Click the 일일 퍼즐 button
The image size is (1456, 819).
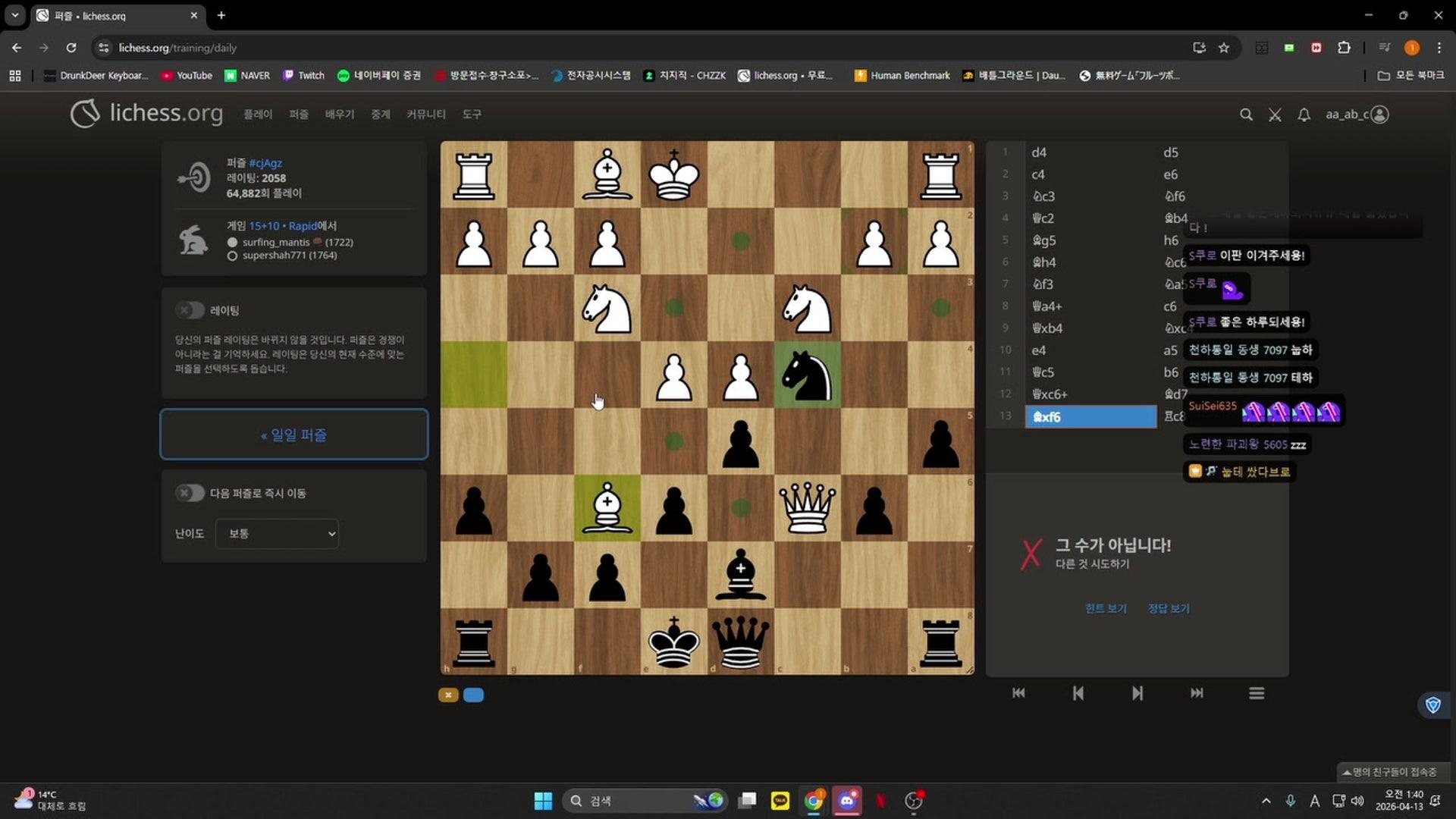[294, 435]
